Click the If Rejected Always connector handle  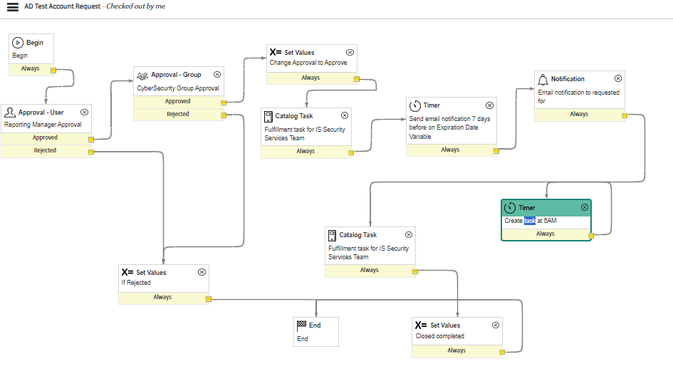[x=209, y=299]
